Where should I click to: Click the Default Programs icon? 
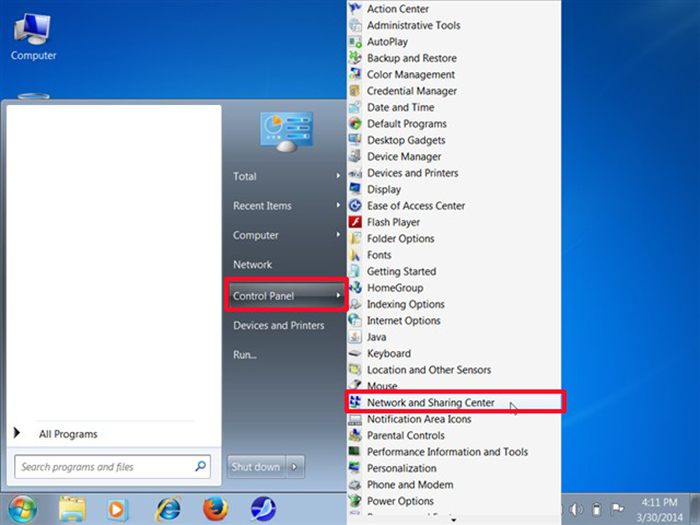tap(355, 124)
